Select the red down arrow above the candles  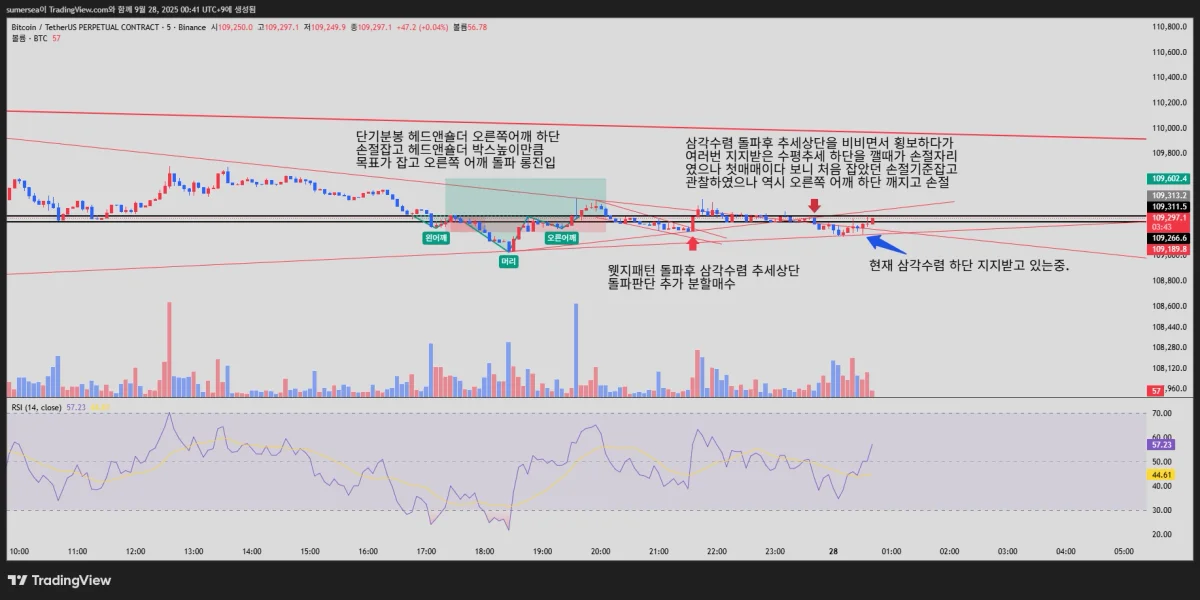click(815, 205)
